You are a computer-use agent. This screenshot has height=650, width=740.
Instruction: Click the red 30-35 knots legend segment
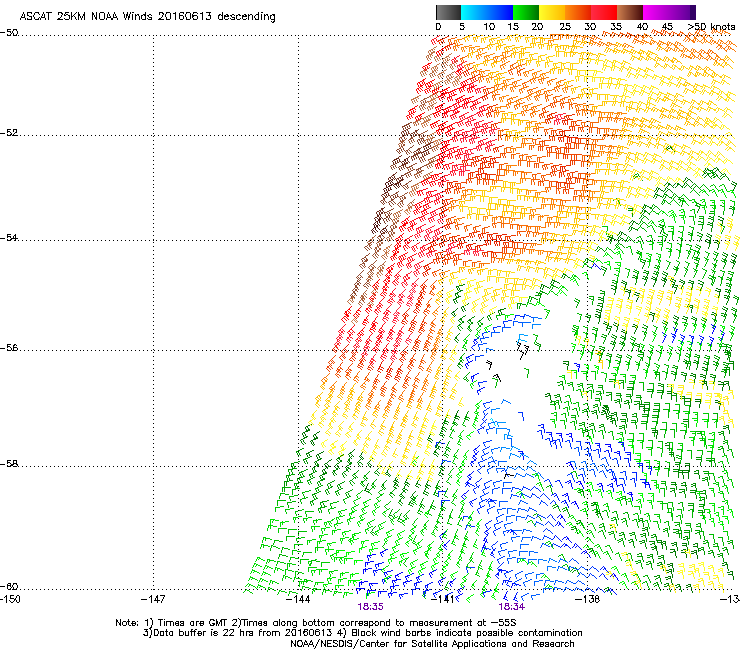(x=604, y=12)
